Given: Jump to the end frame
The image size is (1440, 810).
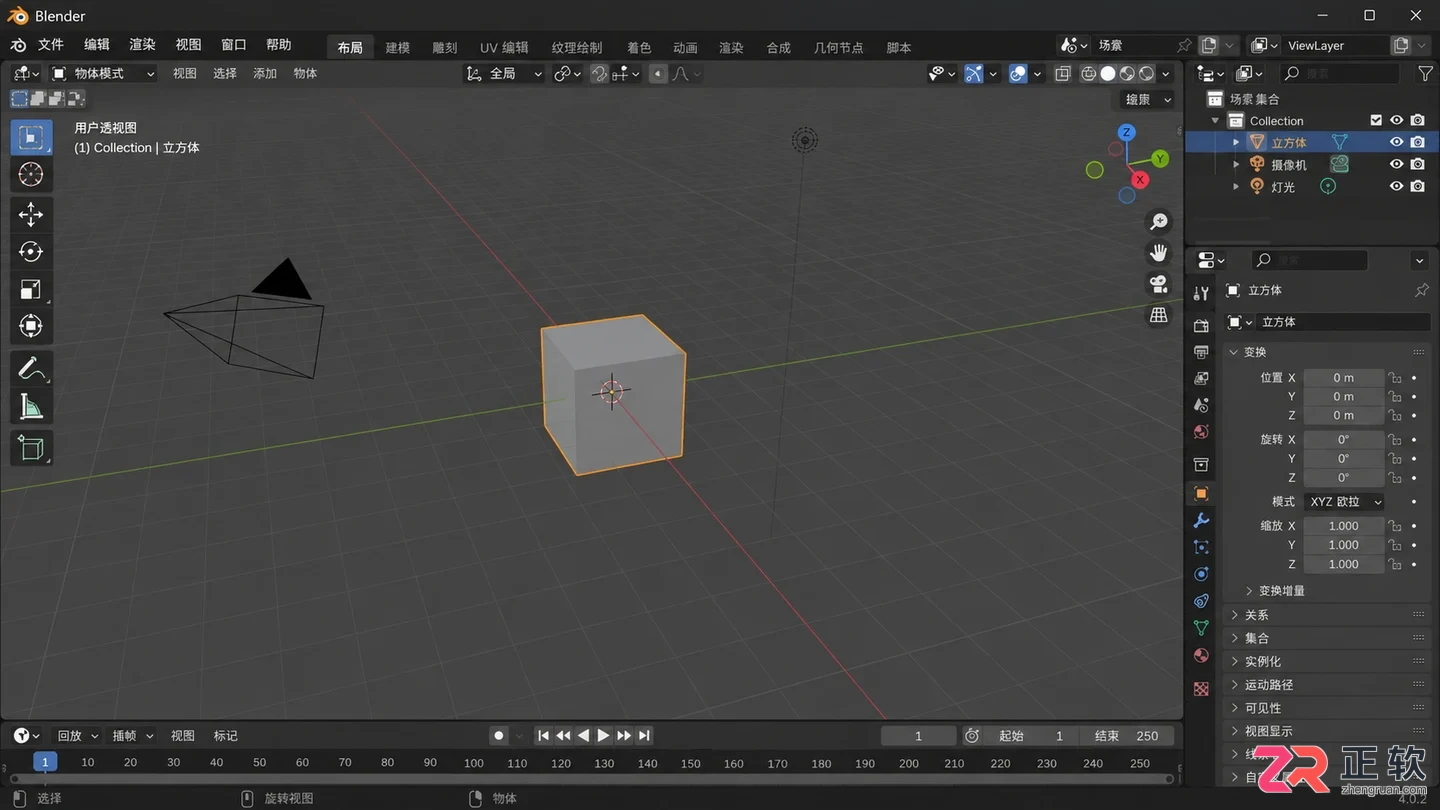Looking at the screenshot, I should coord(644,735).
